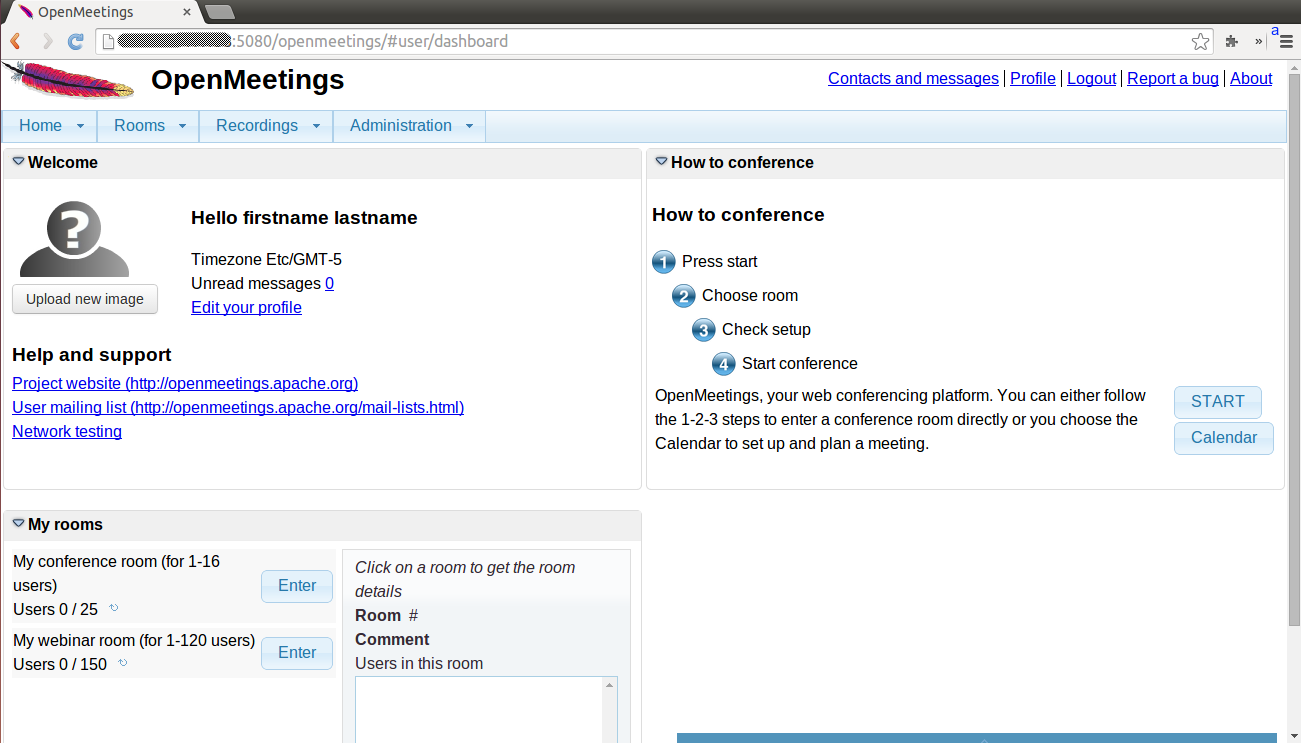Click the Report a bug link

[x=1173, y=79]
